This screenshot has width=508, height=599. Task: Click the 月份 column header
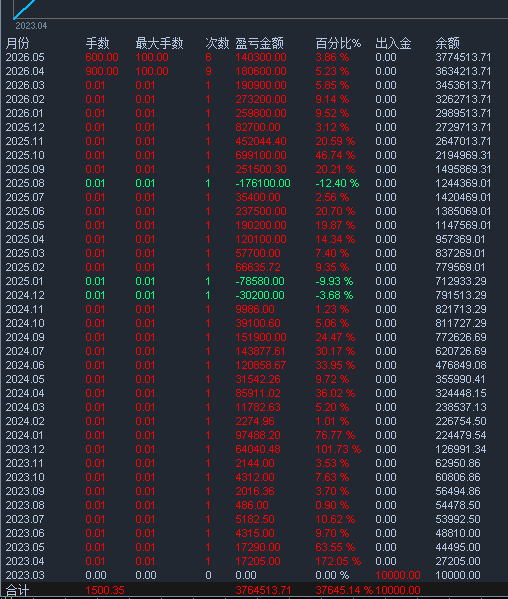point(18,43)
